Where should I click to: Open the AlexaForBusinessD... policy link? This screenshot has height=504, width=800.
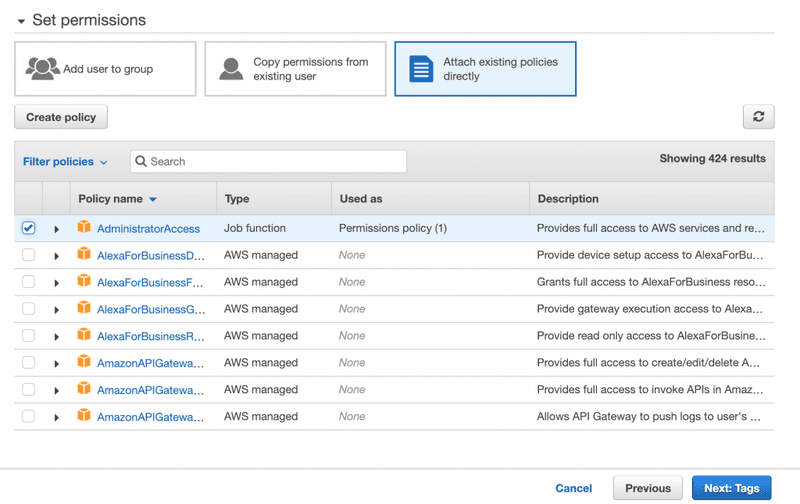click(151, 256)
